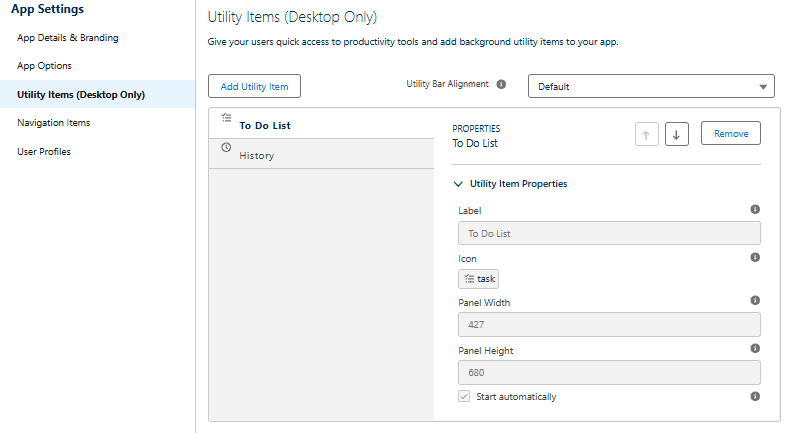Click into the Panel Width field
The height and width of the screenshot is (433, 795).
608,325
